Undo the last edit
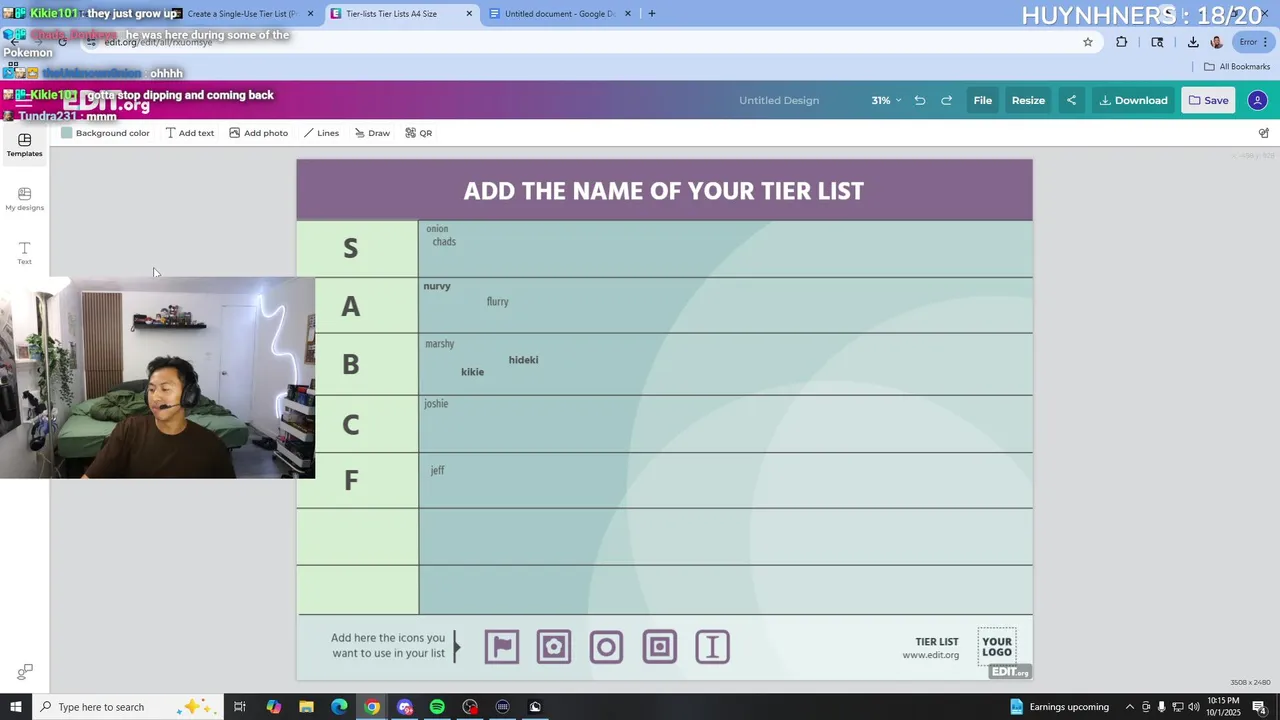The width and height of the screenshot is (1280, 720). point(919,100)
